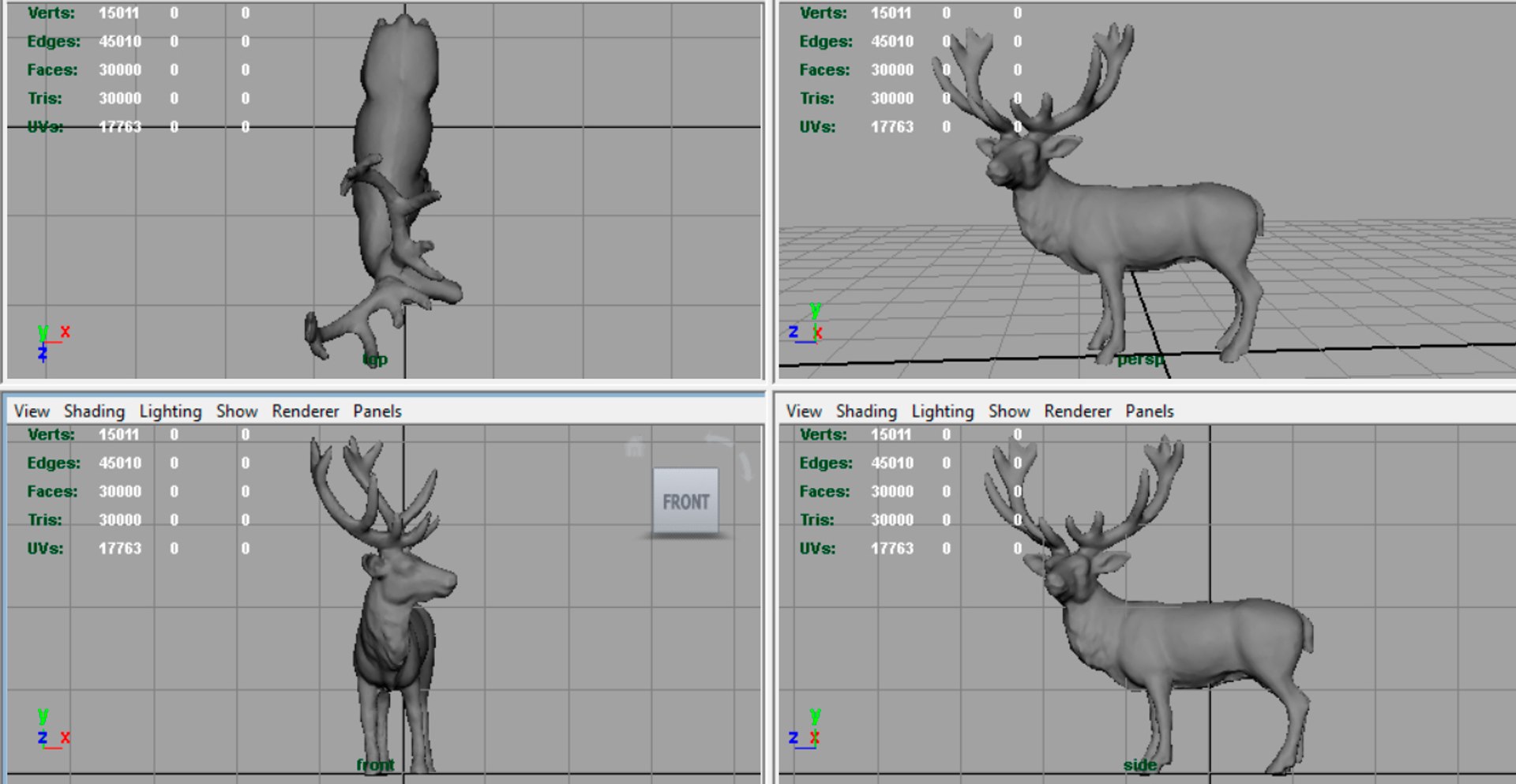
Task: Click Edges value 45010 in side view
Action: (892, 463)
